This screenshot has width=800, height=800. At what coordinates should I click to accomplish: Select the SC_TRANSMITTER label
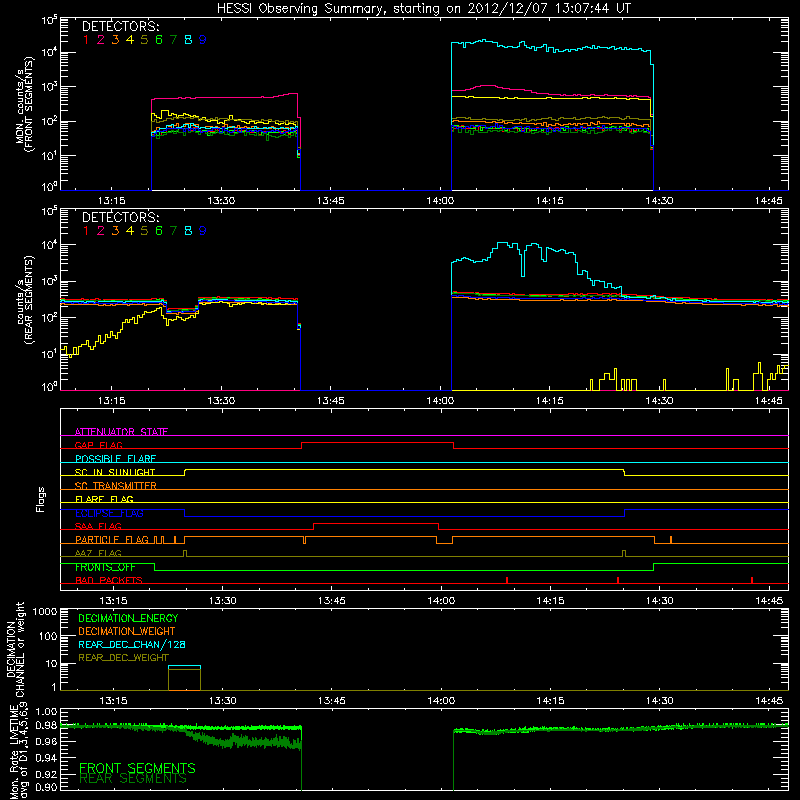pyautogui.click(x=116, y=486)
